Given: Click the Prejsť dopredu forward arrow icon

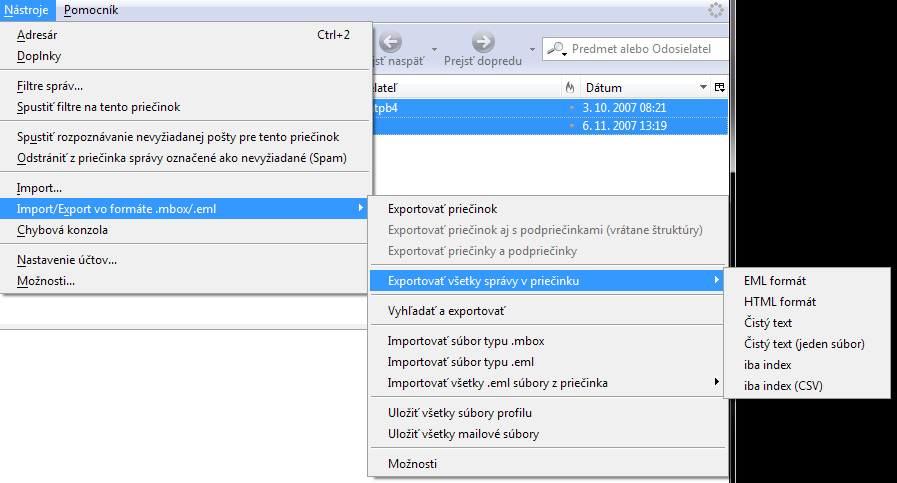Looking at the screenshot, I should click(x=483, y=43).
